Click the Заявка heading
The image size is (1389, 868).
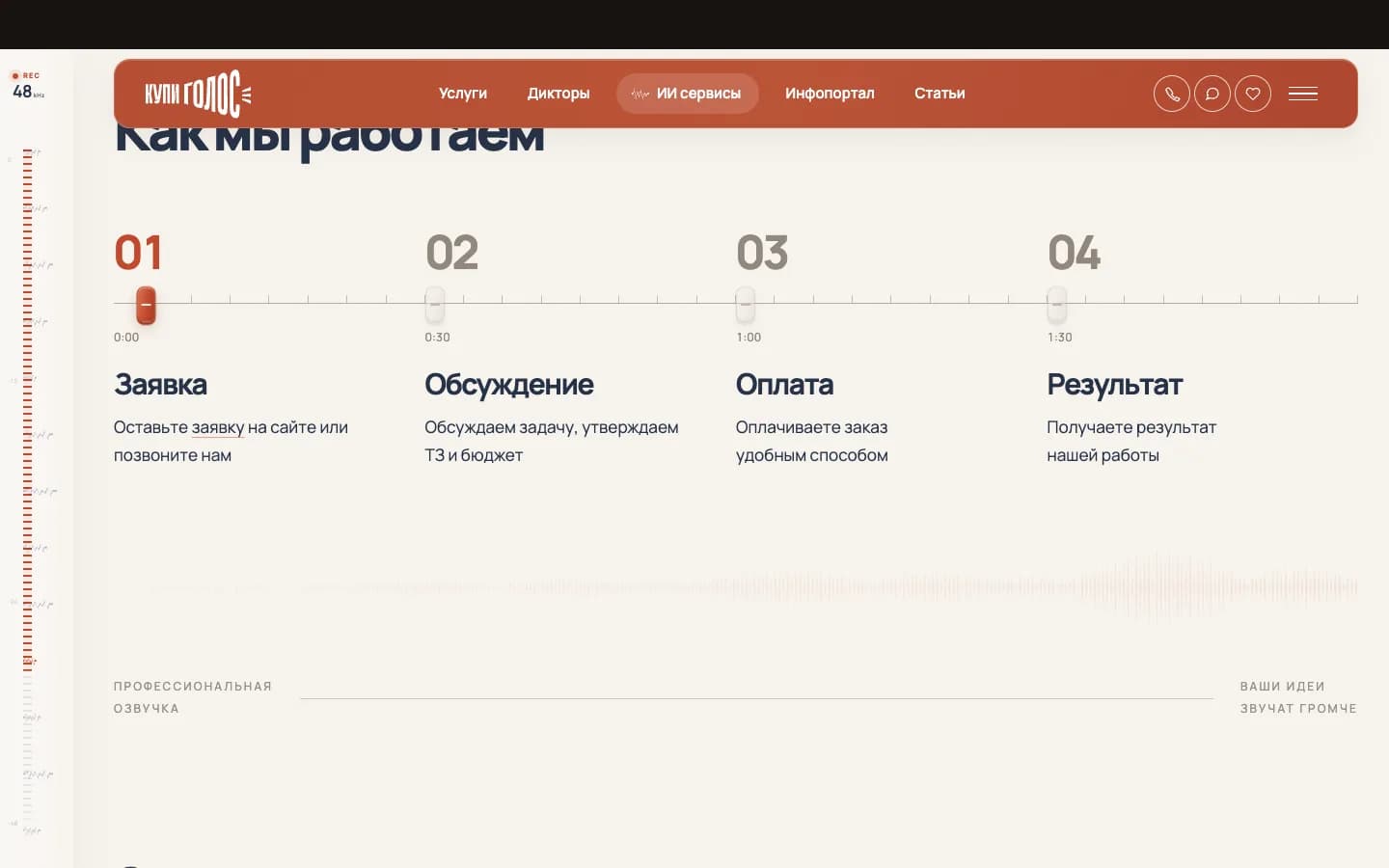[x=160, y=385]
